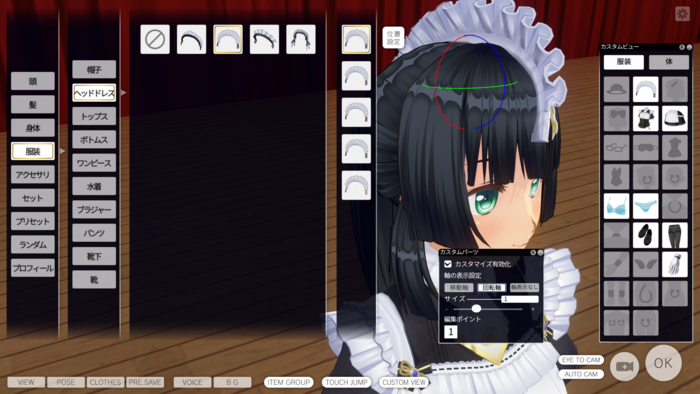Select the 水着 subcategory

(x=94, y=186)
